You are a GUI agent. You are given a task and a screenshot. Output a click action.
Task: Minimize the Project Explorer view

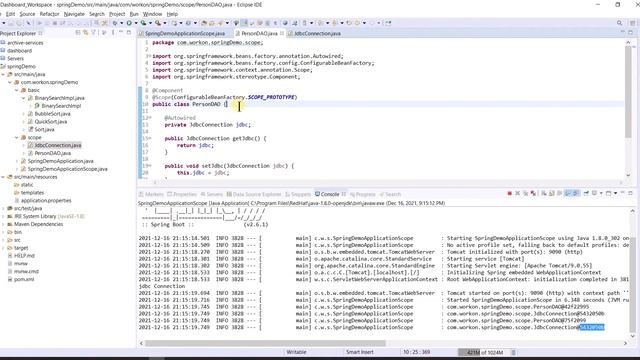pos(121,32)
